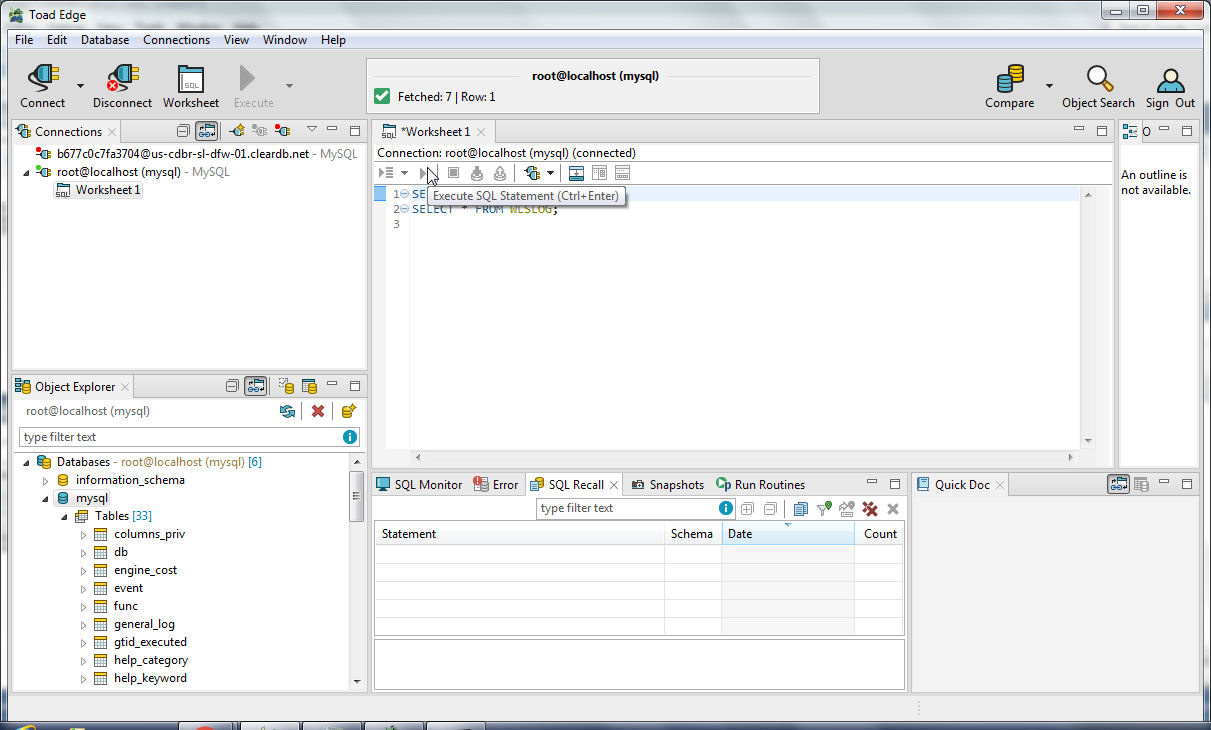This screenshot has width=1211, height=730.
Task: Expand the columns_priv table node
Action: click(x=84, y=535)
